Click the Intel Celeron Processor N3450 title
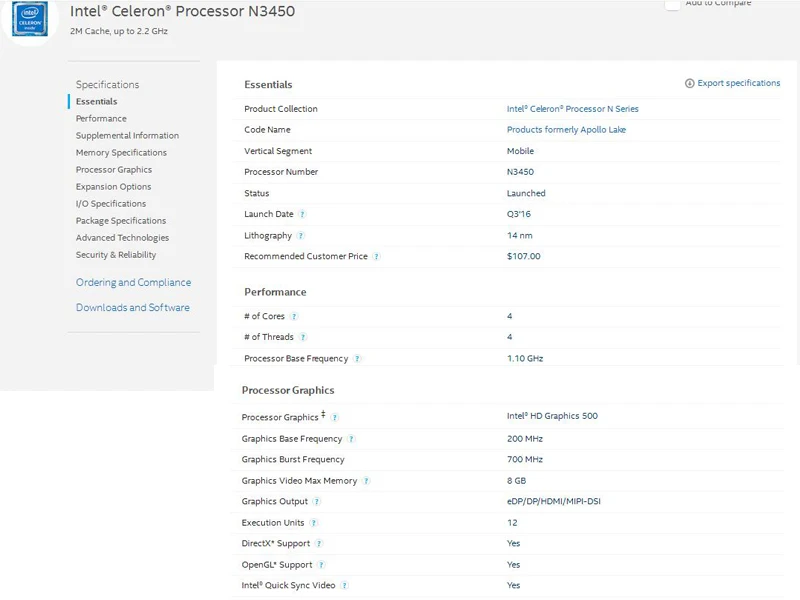Image resolution: width=800 pixels, height=600 pixels. click(x=182, y=11)
